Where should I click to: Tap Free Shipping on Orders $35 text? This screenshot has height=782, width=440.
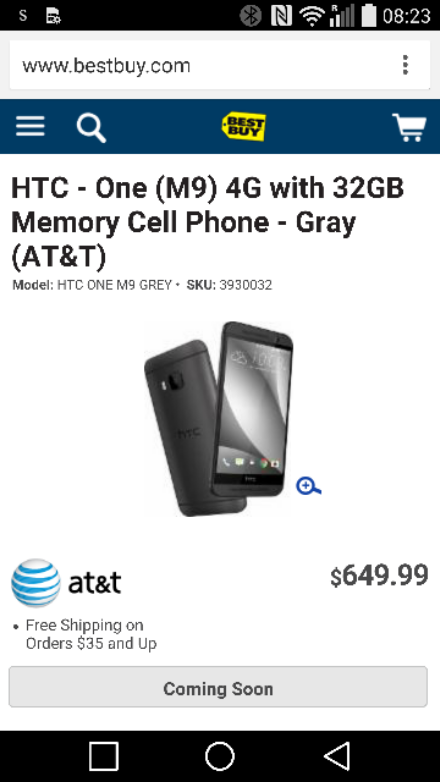91,634
